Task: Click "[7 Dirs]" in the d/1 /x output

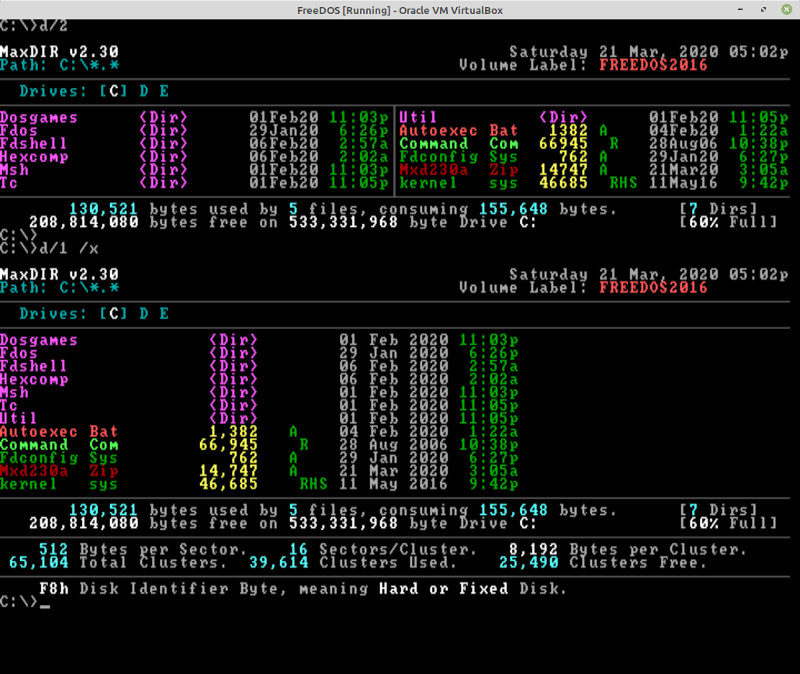Action: click(x=718, y=510)
